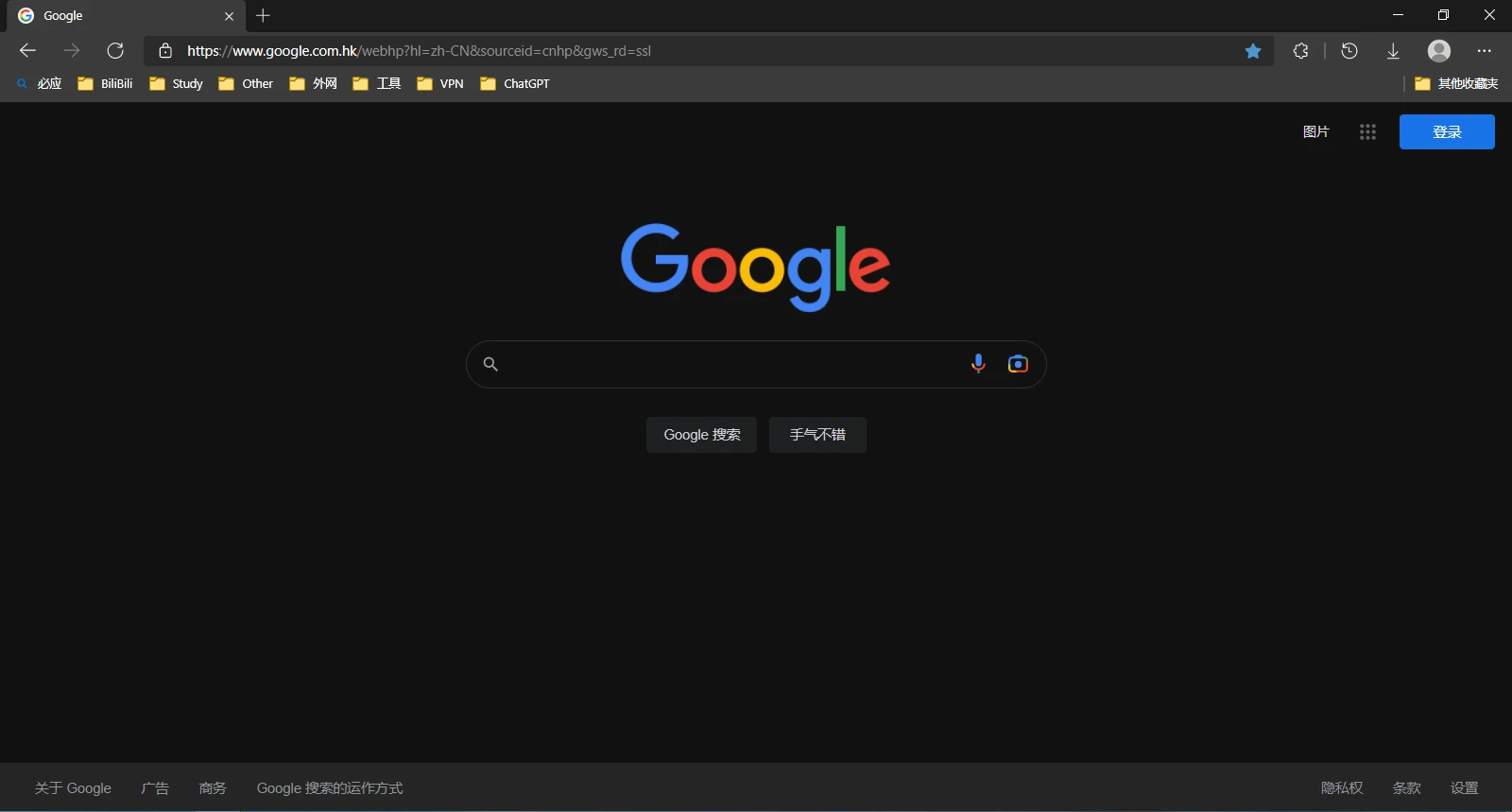Open the 其他收藏夹 folder

tap(1456, 84)
